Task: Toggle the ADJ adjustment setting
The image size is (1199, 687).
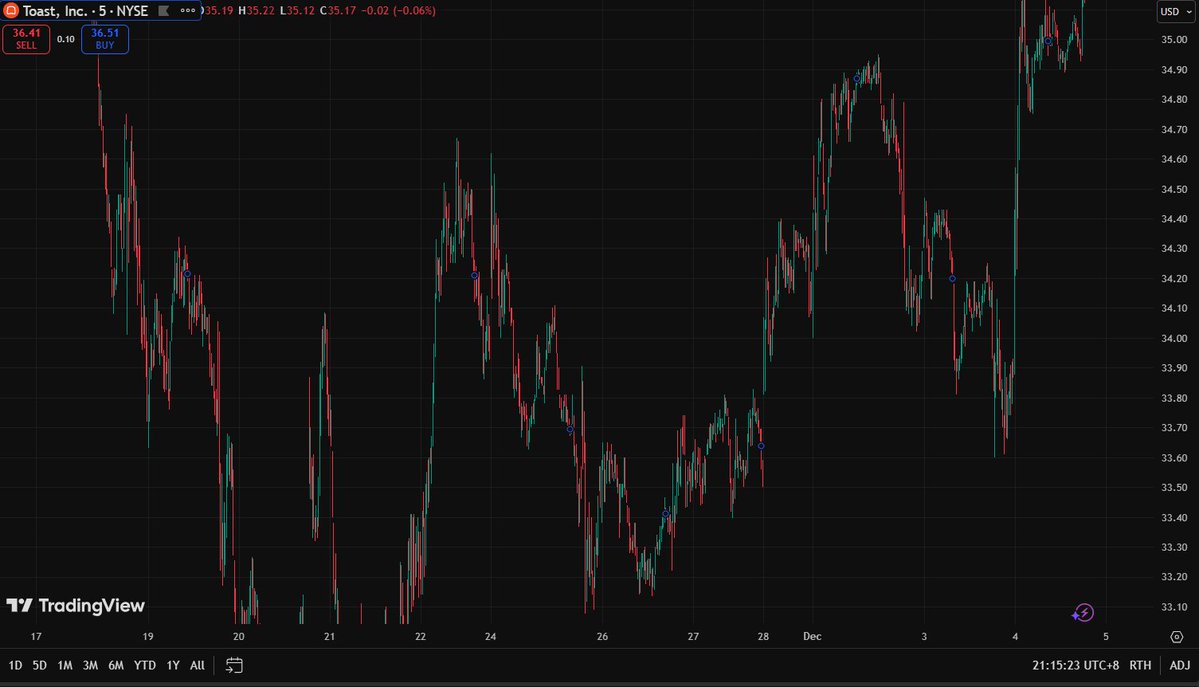Action: click(1179, 666)
